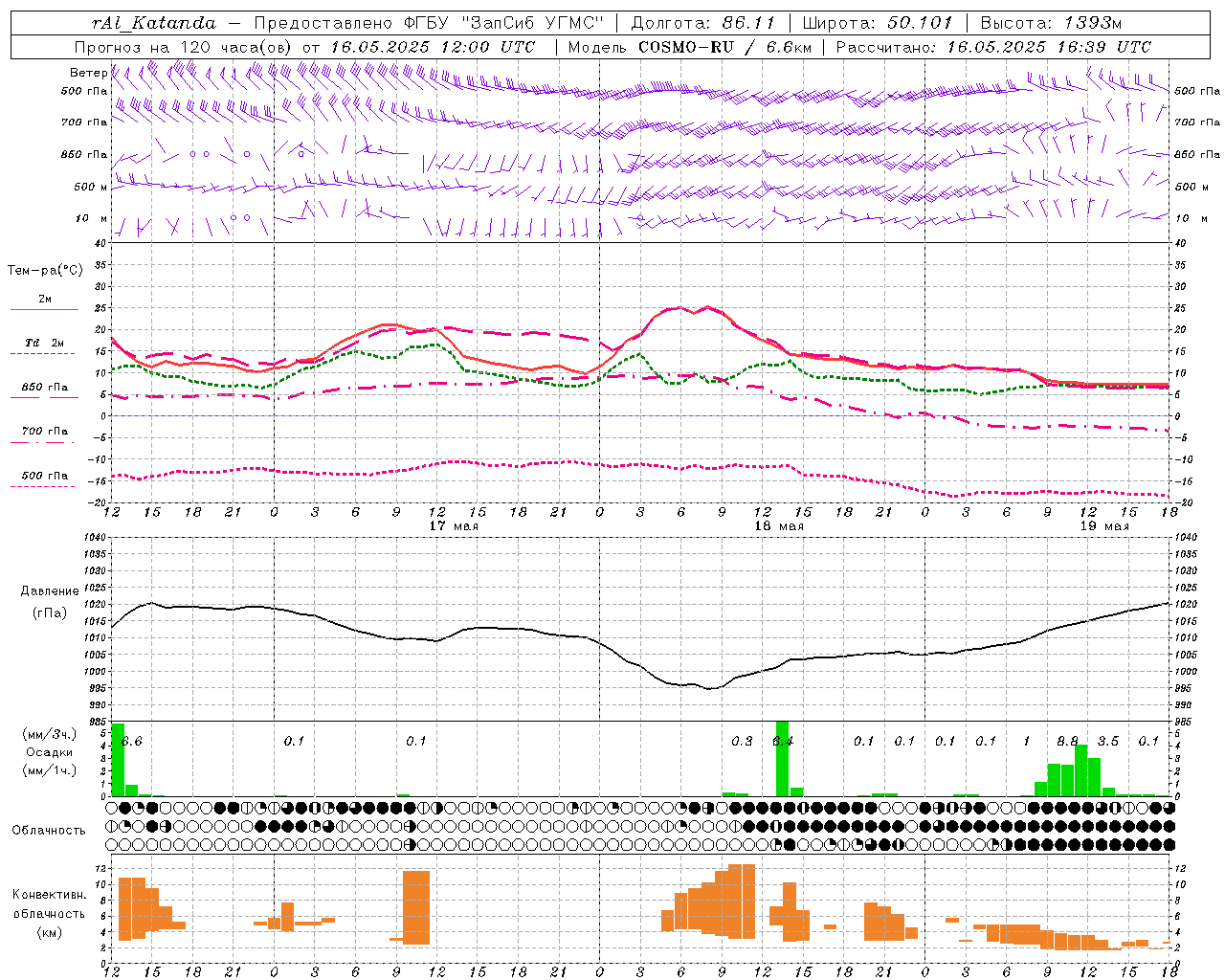Click the Давление pressure panel label

tap(50, 590)
